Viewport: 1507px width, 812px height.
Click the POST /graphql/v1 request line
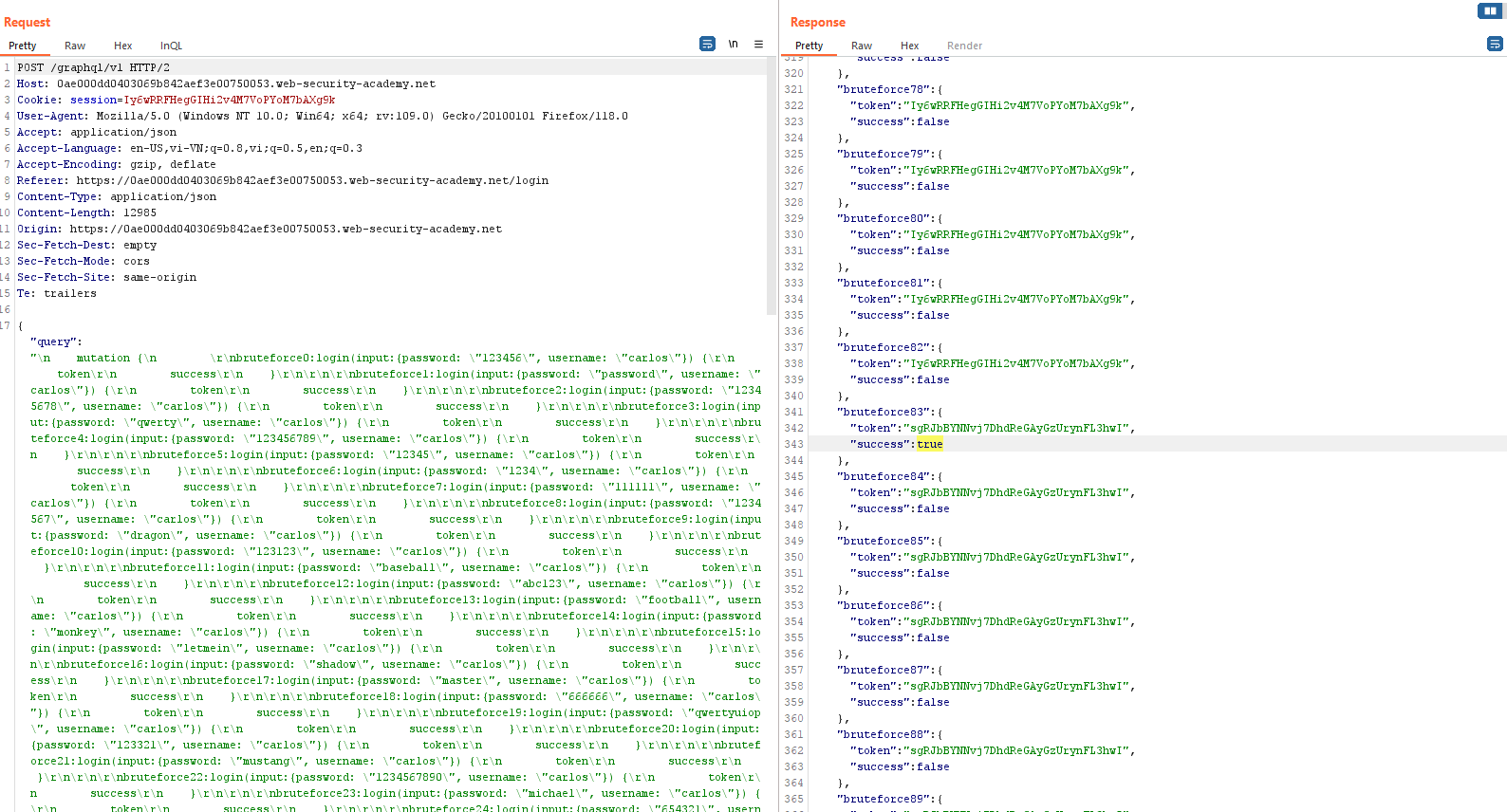93,67
